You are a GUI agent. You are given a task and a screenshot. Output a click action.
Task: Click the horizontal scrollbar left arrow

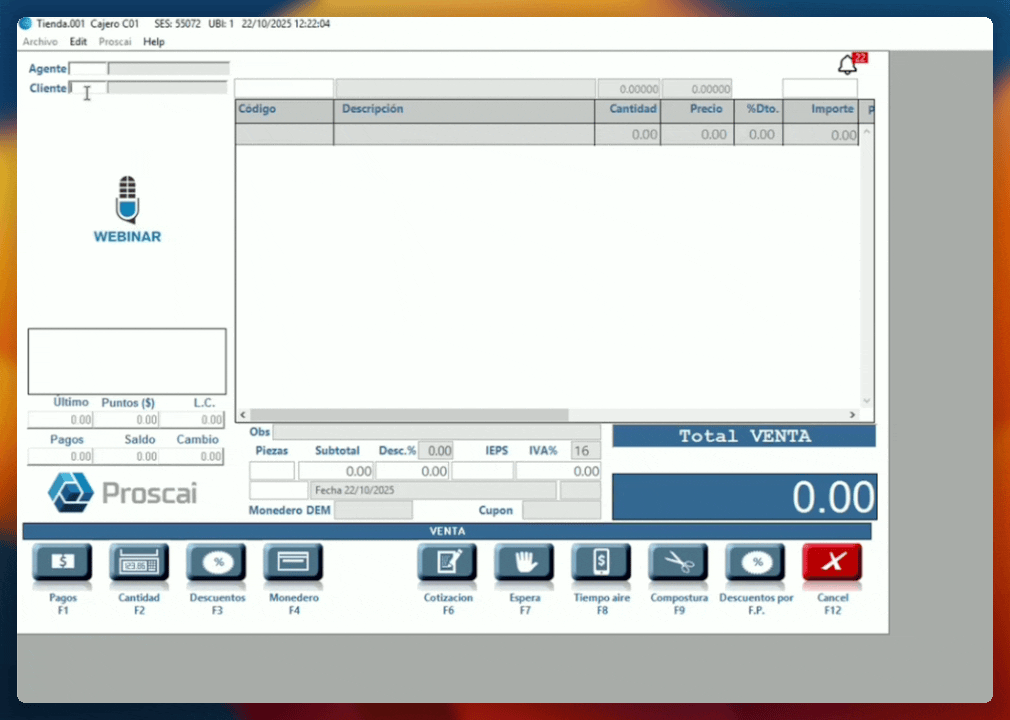(243, 415)
